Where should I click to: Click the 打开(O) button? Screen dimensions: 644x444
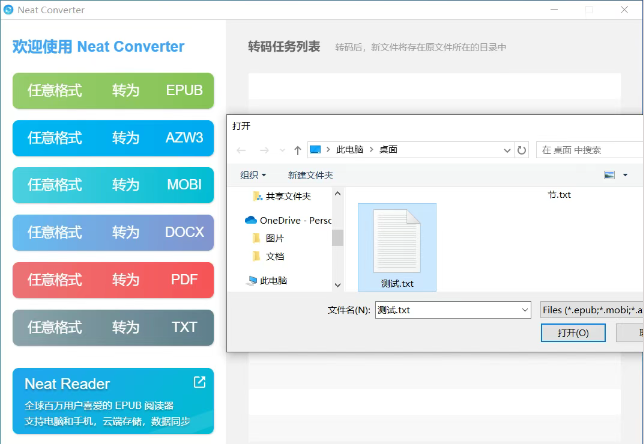[x=573, y=333]
